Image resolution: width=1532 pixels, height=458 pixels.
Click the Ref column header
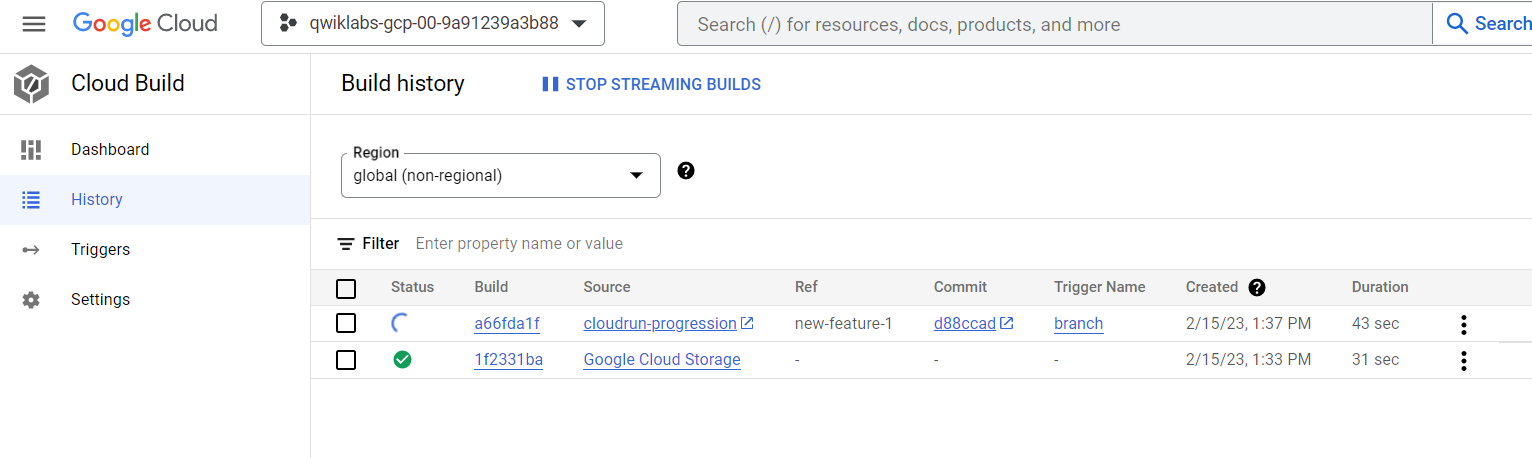(x=806, y=287)
